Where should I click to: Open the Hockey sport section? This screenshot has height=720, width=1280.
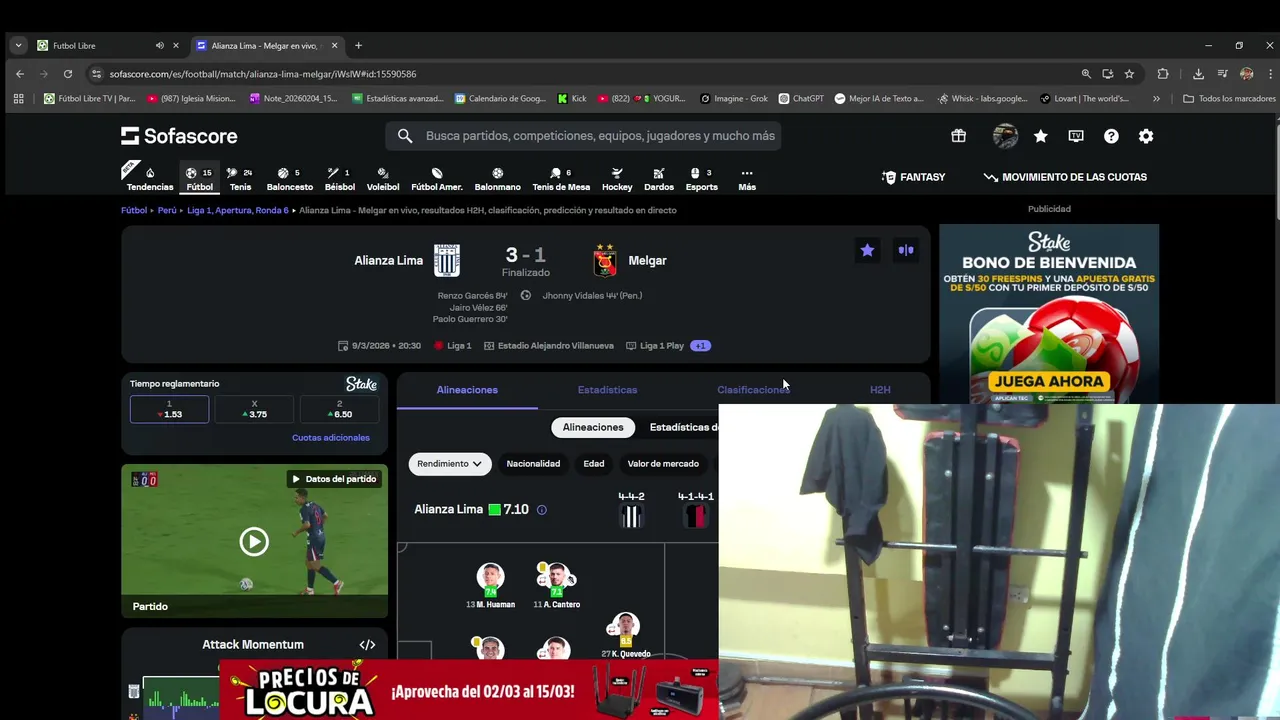click(x=617, y=178)
